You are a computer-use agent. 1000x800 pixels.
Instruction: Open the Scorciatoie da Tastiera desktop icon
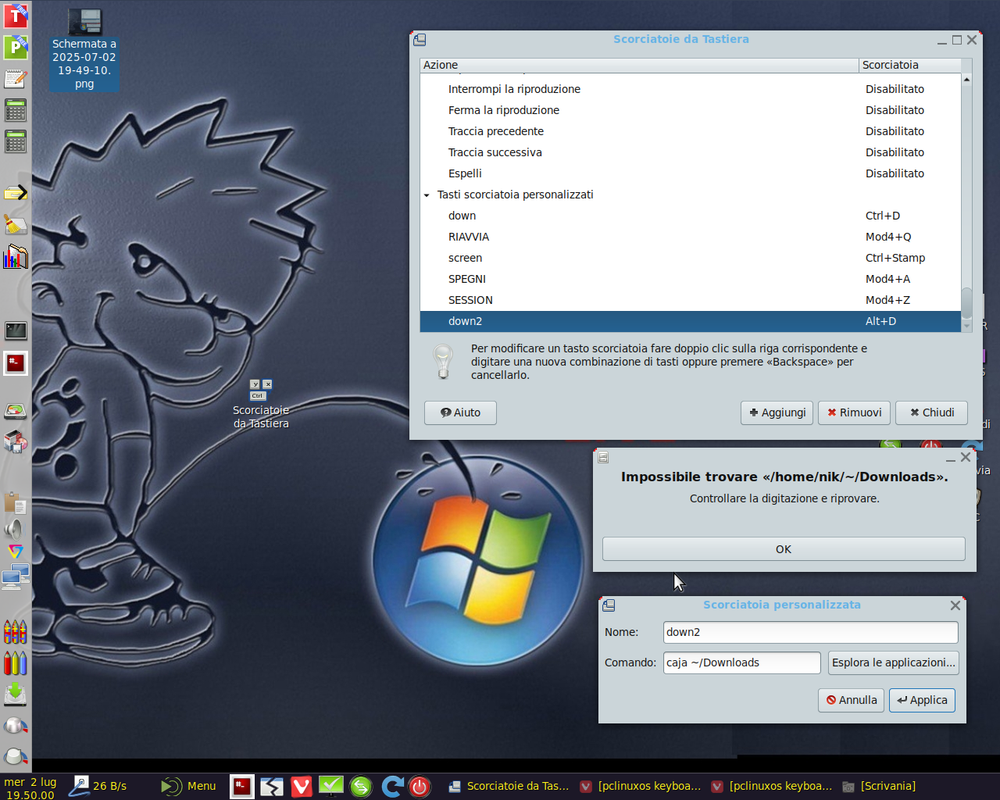(x=261, y=403)
